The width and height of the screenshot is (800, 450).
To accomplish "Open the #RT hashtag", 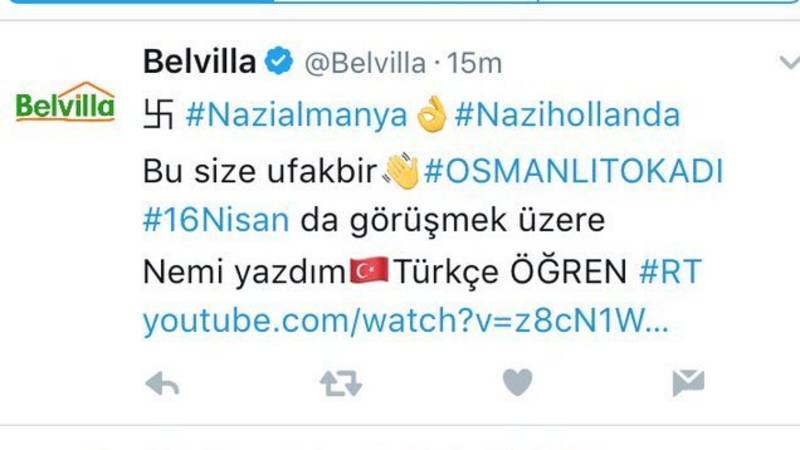I will click(670, 271).
